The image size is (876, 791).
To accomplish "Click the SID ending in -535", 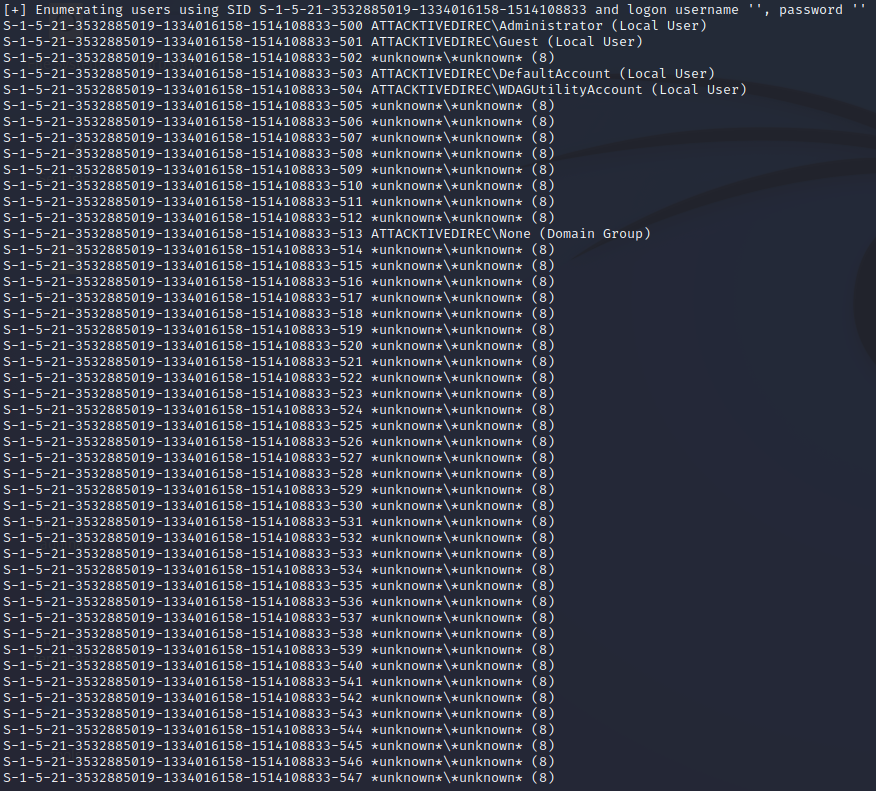I will click(183, 585).
